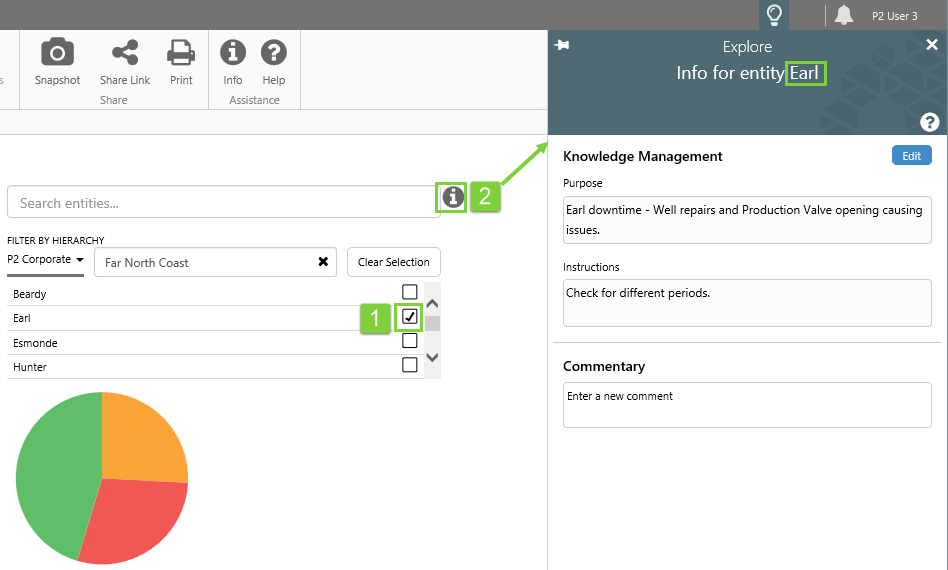Check the Beardy entity checkbox

tap(409, 293)
